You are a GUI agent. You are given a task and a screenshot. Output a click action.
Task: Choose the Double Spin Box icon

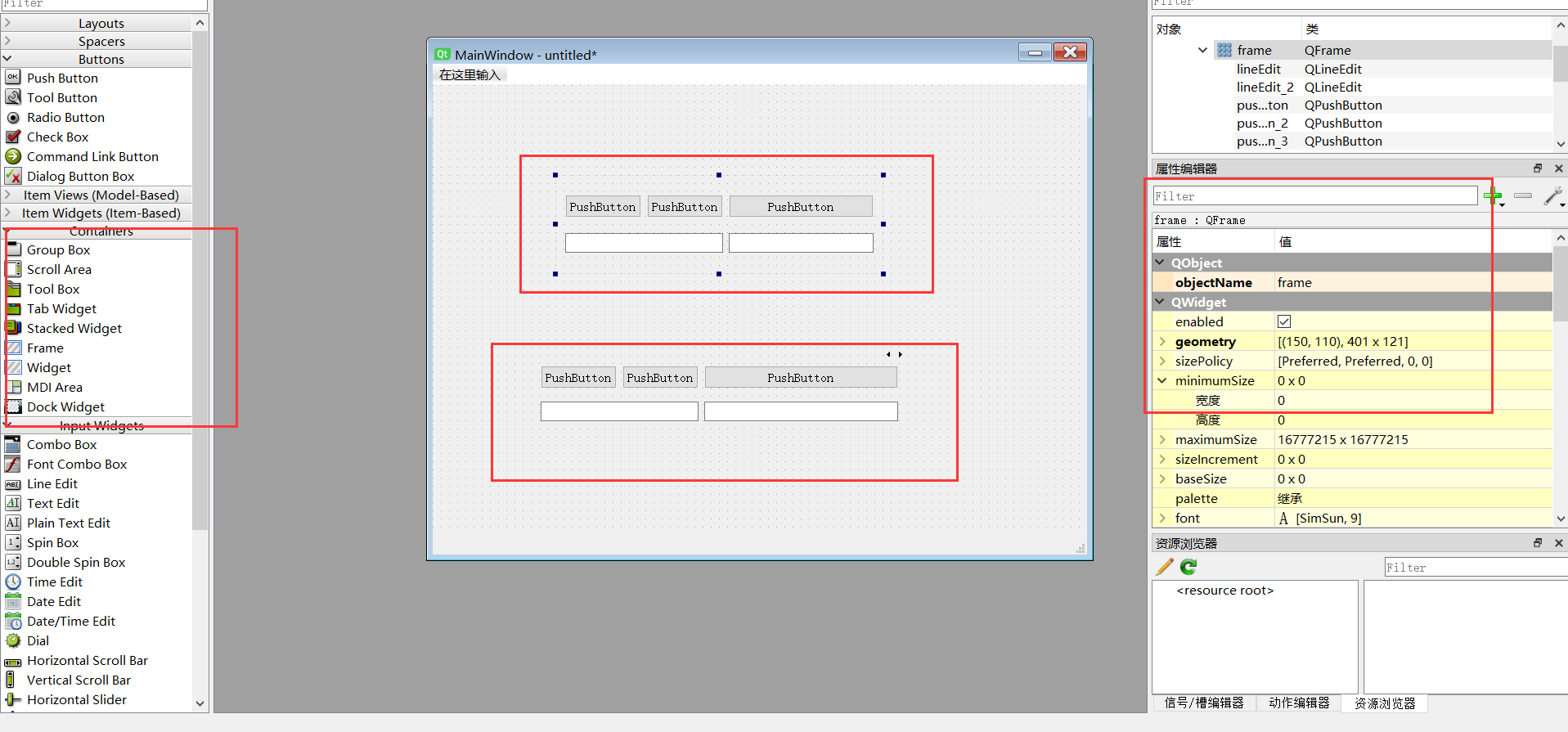pos(13,562)
